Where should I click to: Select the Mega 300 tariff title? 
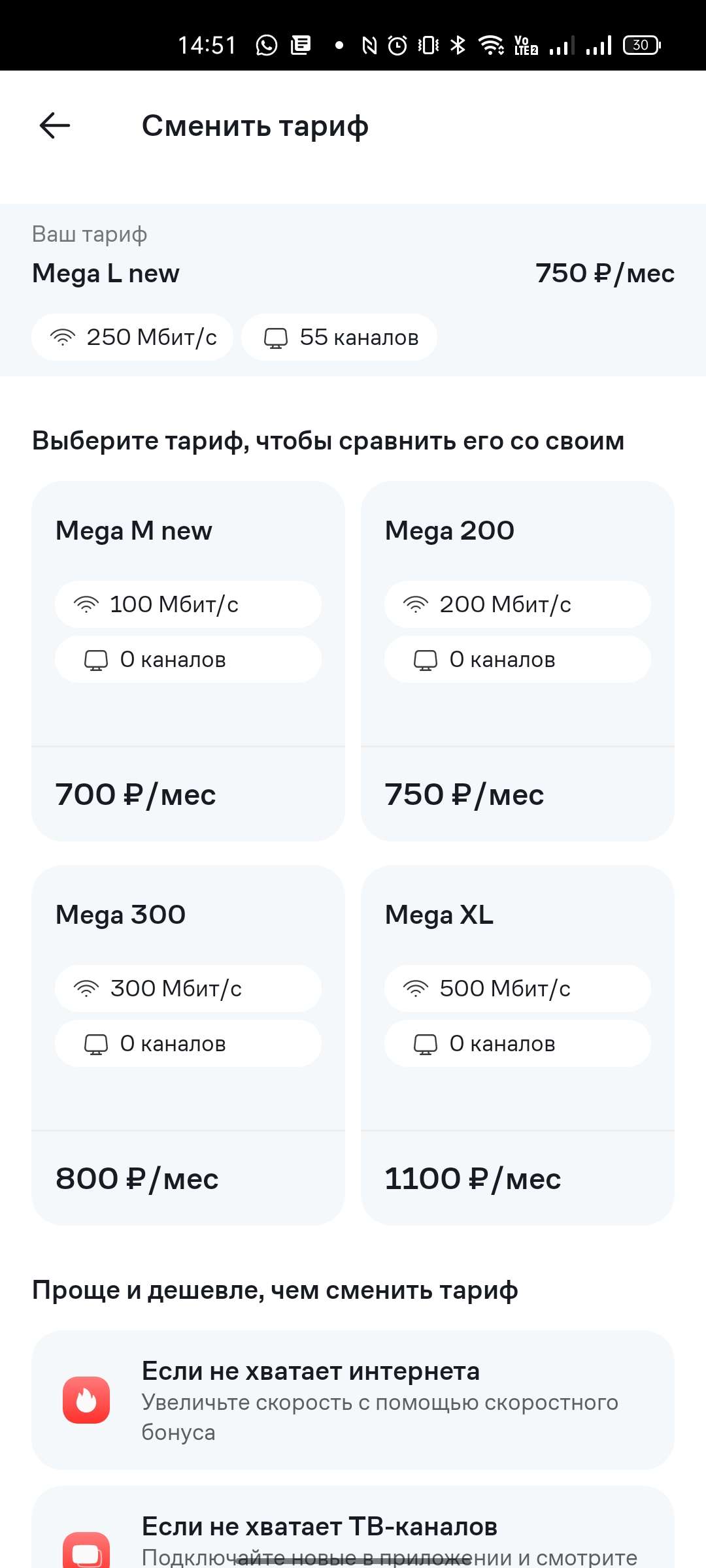tap(121, 915)
